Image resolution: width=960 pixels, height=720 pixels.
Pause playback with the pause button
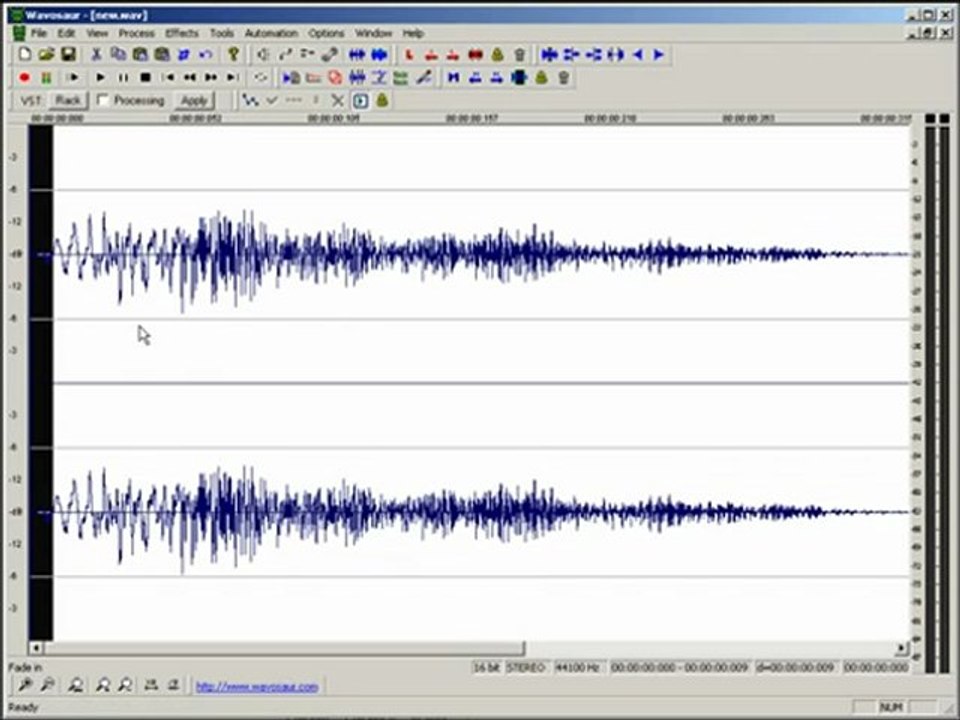pos(123,78)
